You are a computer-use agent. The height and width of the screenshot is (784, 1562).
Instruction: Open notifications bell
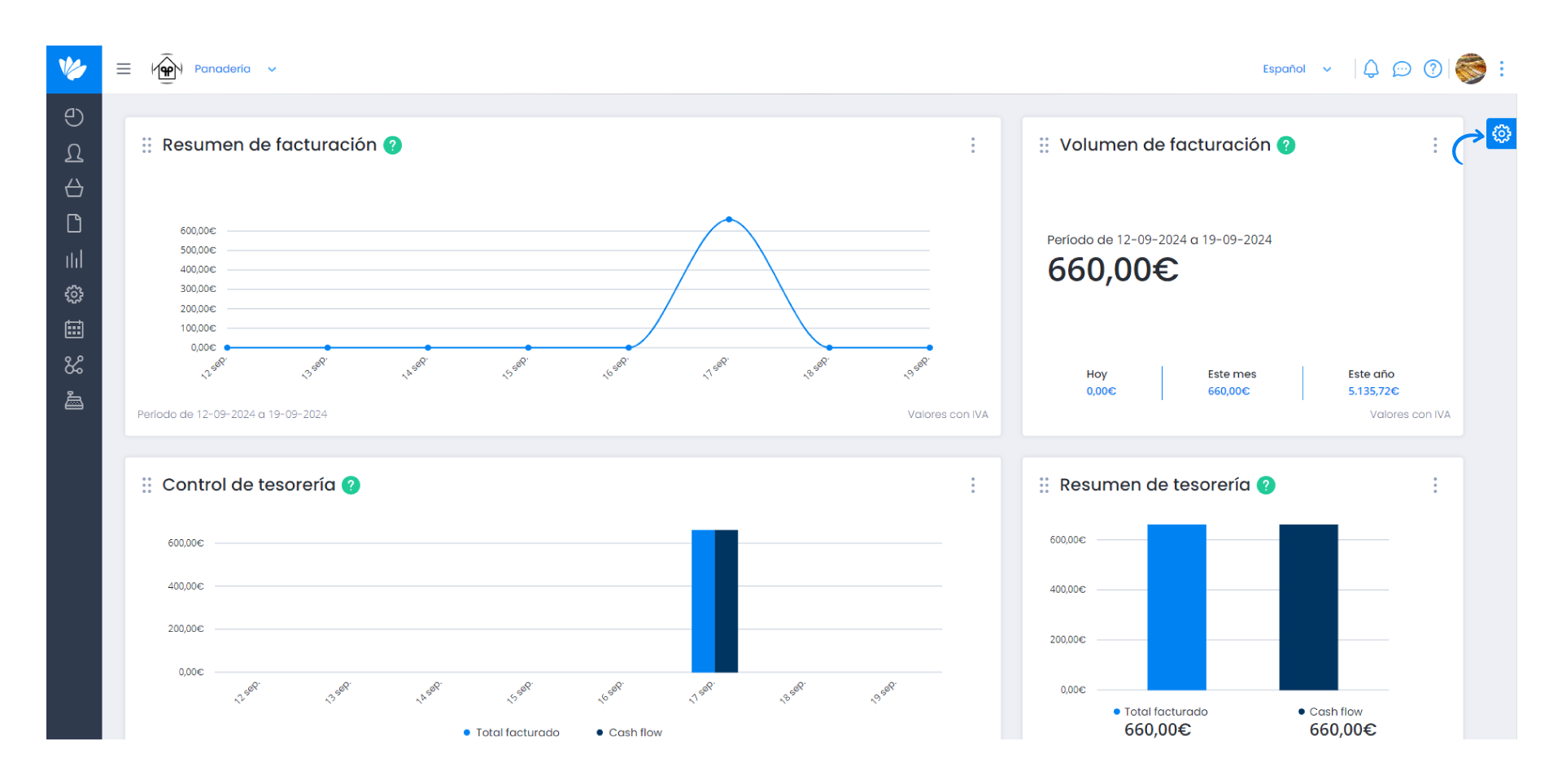click(x=1371, y=69)
